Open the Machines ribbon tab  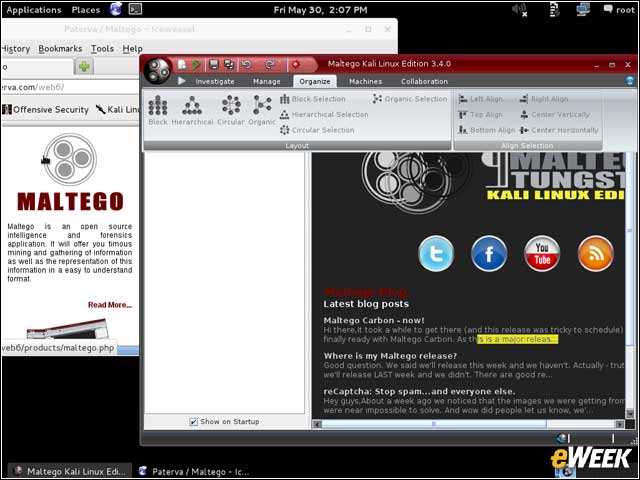coord(365,81)
